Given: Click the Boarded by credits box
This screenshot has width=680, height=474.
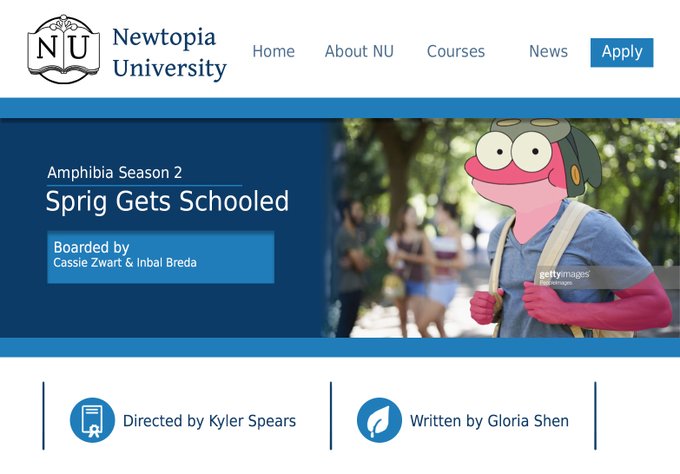Looking at the screenshot, I should coord(160,257).
